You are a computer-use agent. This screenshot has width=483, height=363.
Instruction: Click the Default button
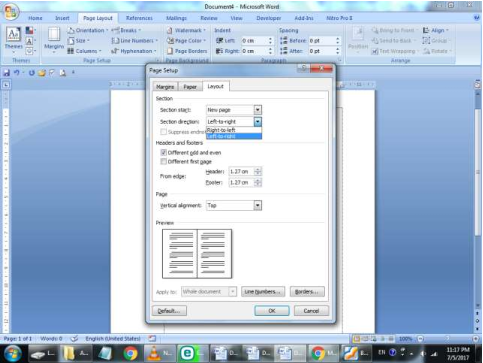169,311
